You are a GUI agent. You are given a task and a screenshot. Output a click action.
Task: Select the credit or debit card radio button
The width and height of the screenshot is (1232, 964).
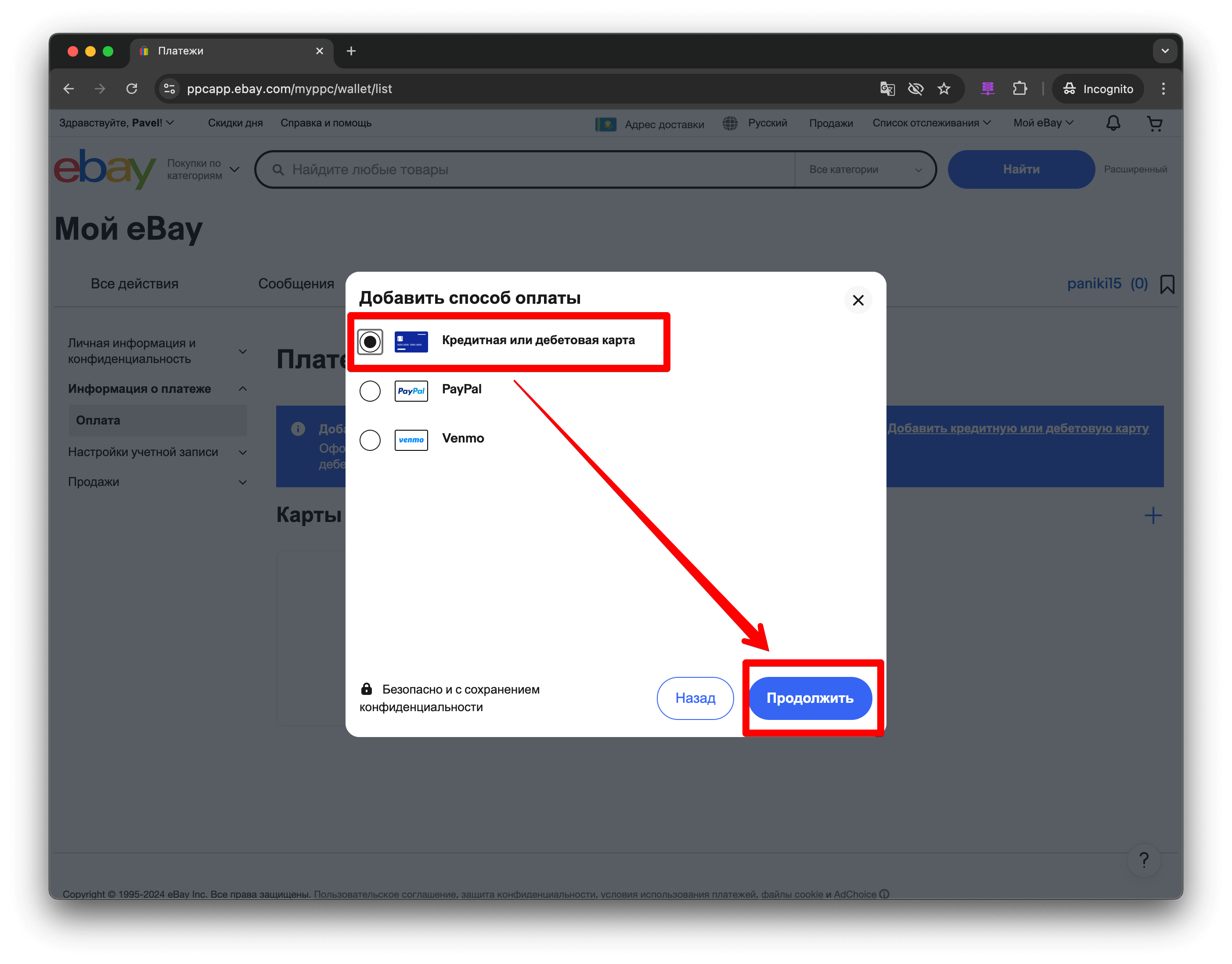pos(370,342)
